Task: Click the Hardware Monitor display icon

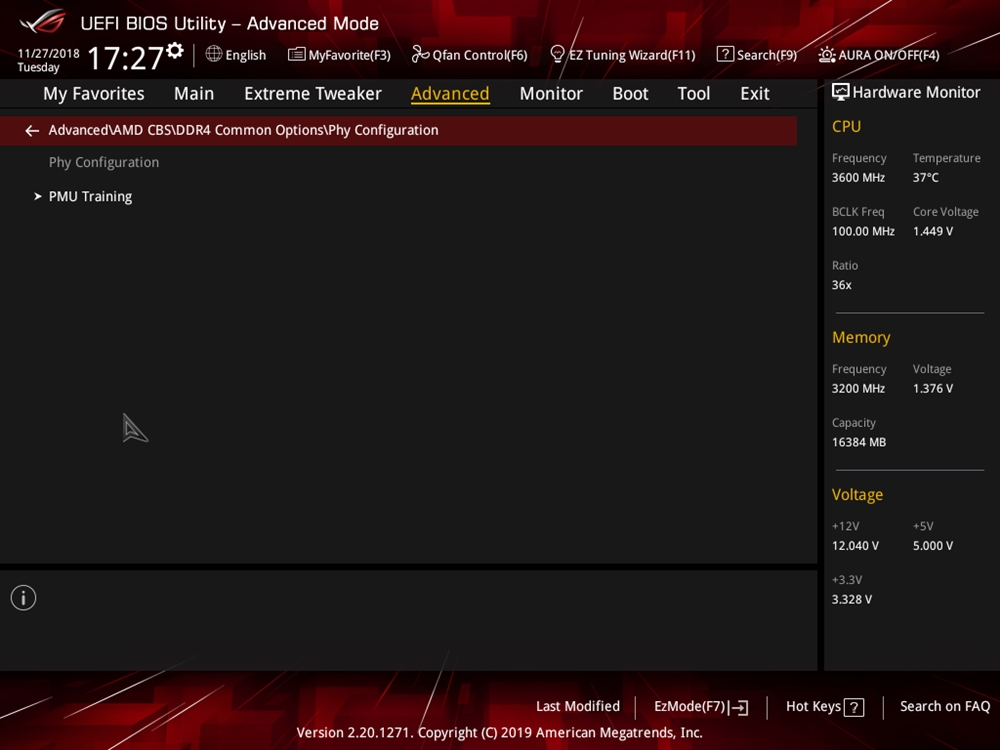Action: (x=841, y=92)
